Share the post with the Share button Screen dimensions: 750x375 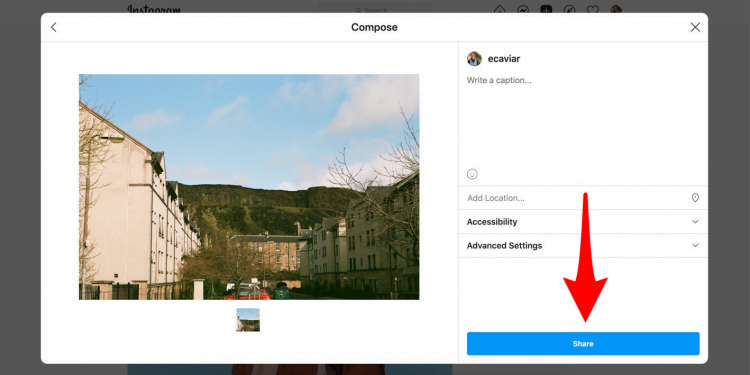(x=583, y=344)
